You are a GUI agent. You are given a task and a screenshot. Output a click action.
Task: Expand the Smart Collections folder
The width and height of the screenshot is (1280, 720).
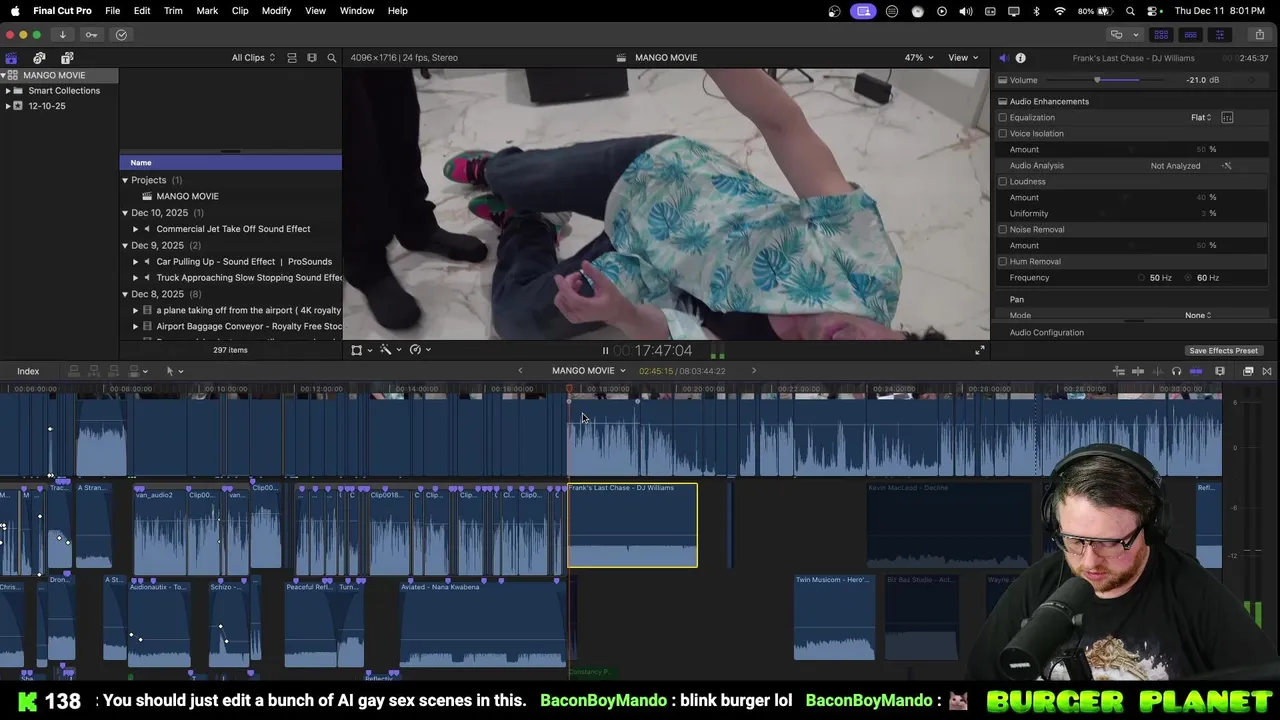pyautogui.click(x=8, y=91)
